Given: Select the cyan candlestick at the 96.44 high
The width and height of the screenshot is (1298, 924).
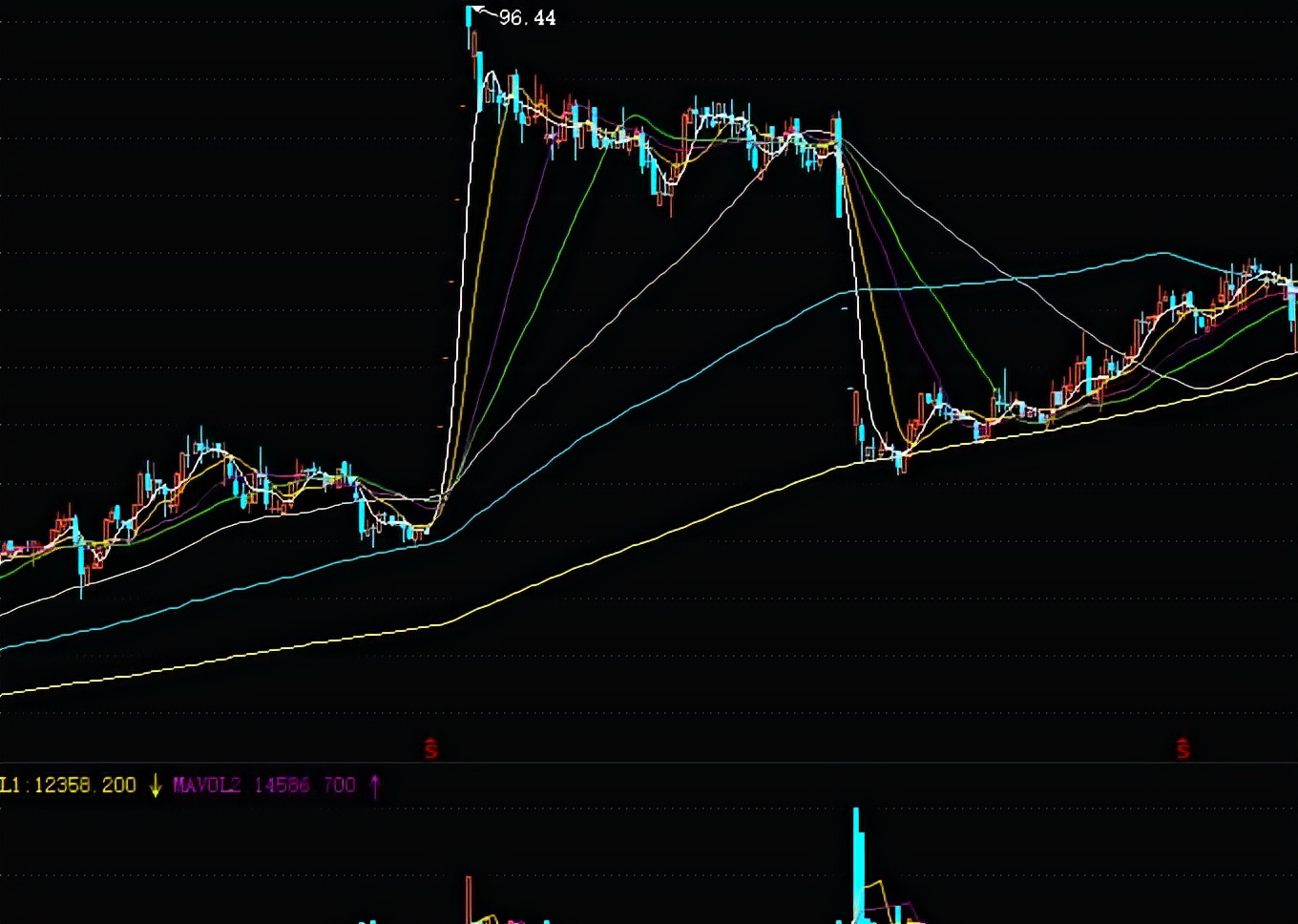Looking at the screenshot, I should pos(470,27).
